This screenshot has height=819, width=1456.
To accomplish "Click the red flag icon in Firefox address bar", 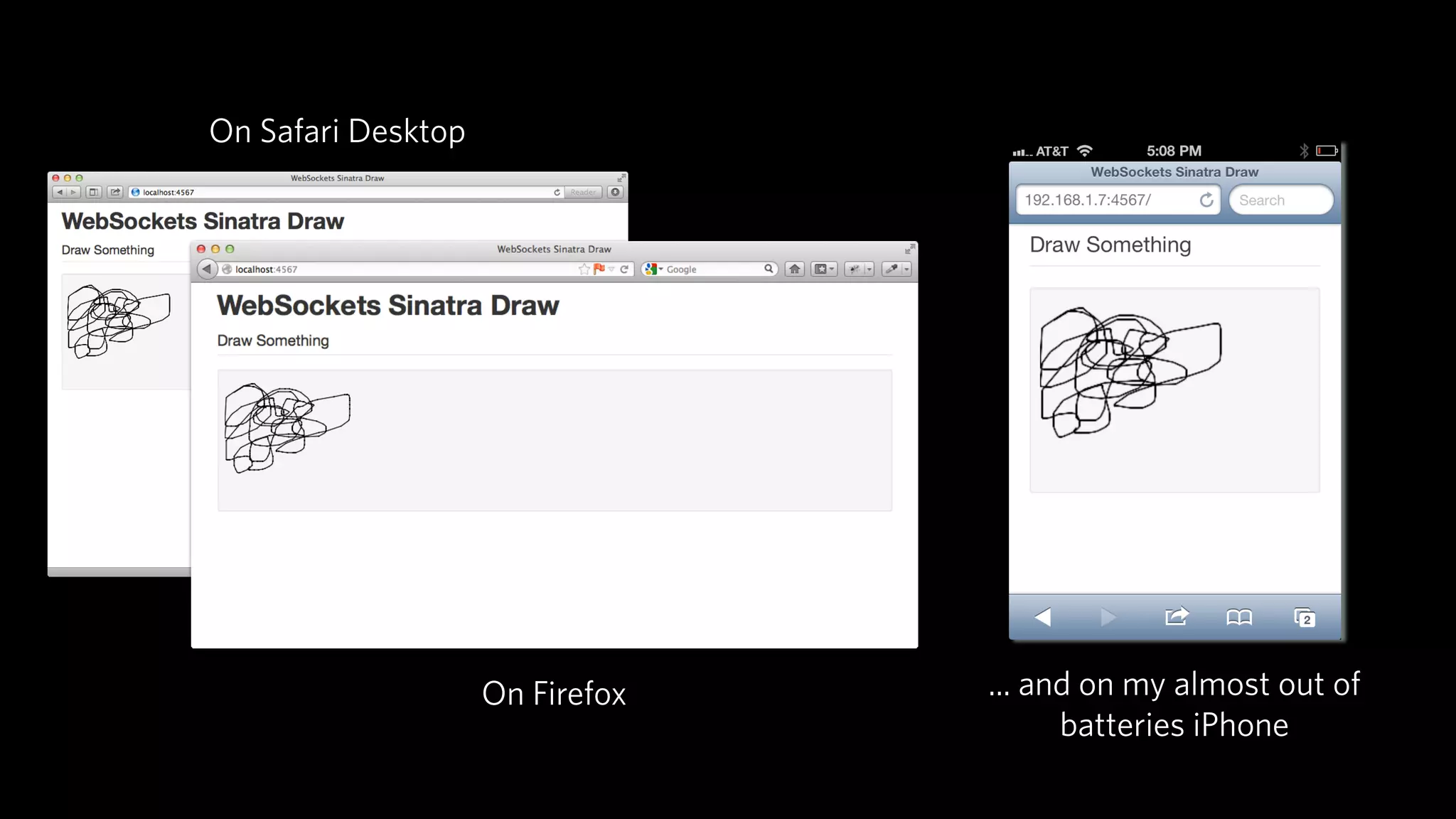I will (599, 269).
